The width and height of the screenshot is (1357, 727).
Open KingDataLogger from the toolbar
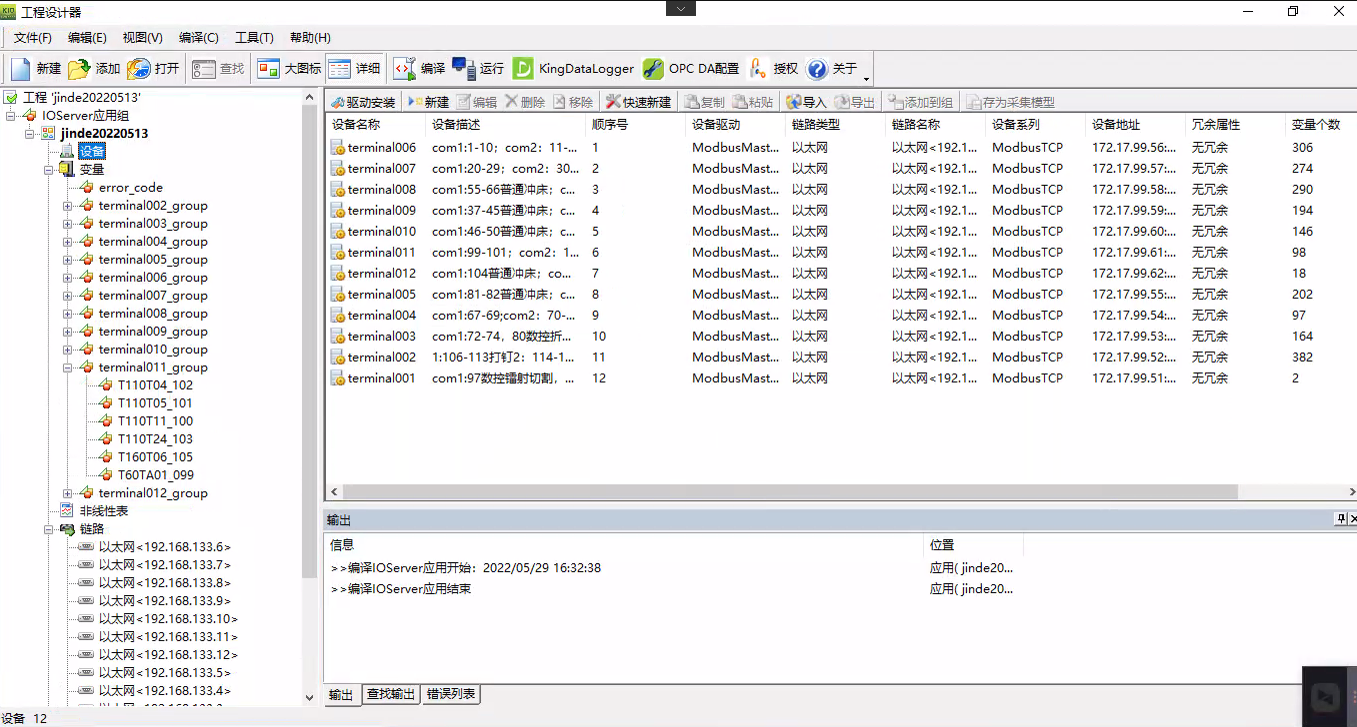[574, 69]
